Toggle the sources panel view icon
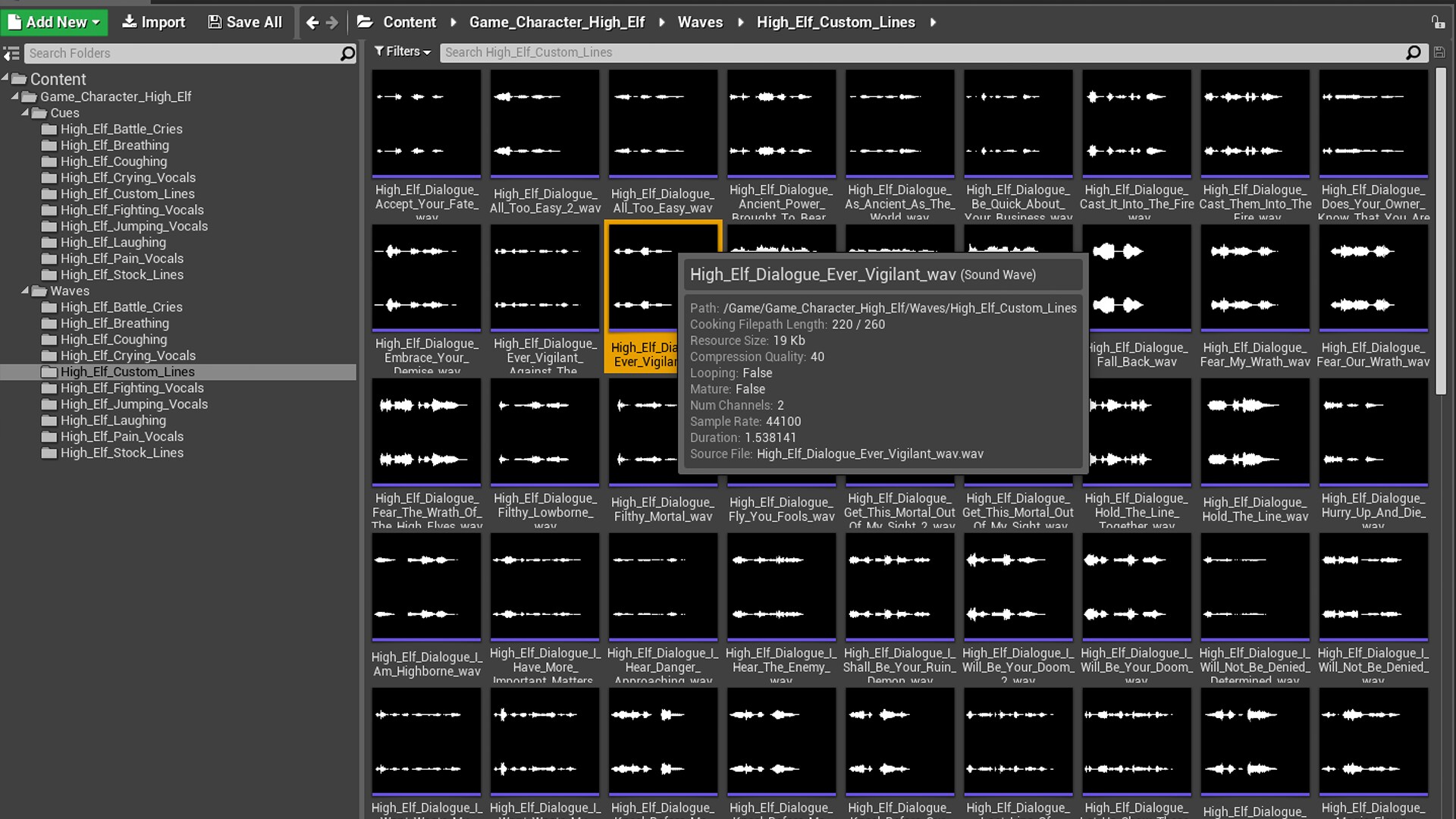1456x819 pixels. pyautogui.click(x=11, y=54)
